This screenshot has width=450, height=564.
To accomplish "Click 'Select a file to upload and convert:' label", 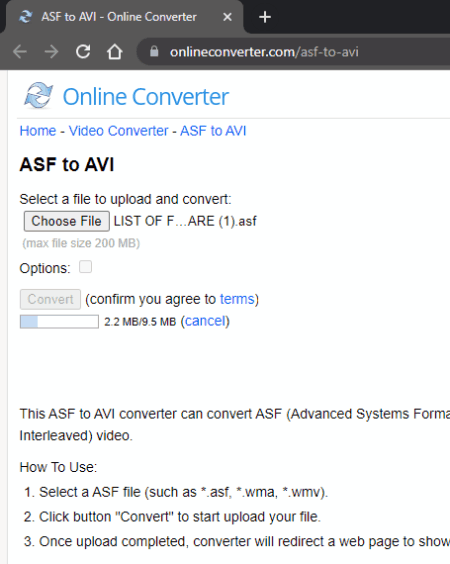I will coord(126,199).
